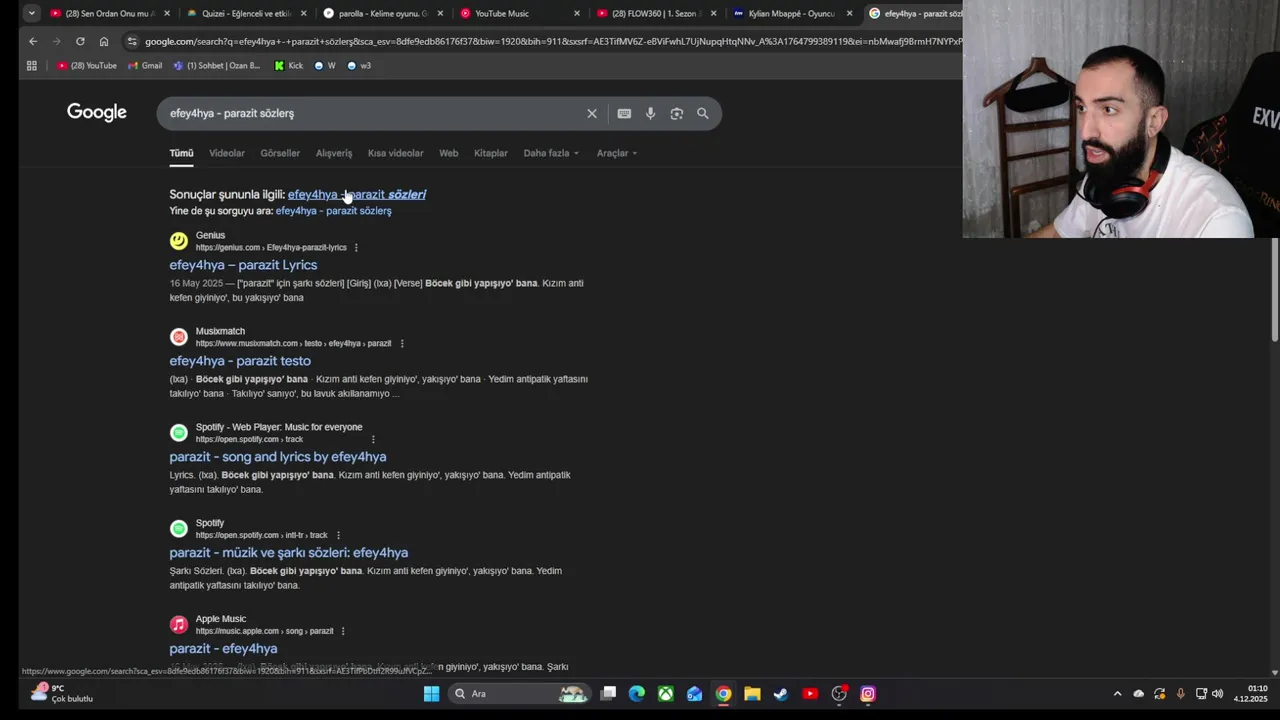Close the YouTube Music tab
Image resolution: width=1280 pixels, height=720 pixels.
coord(577,13)
